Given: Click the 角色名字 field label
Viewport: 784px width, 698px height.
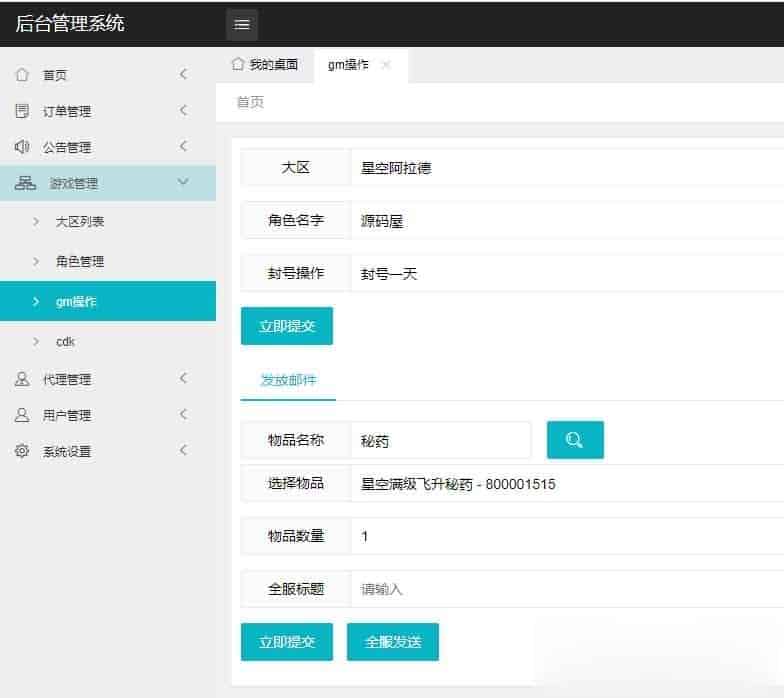Looking at the screenshot, I should (x=296, y=220).
